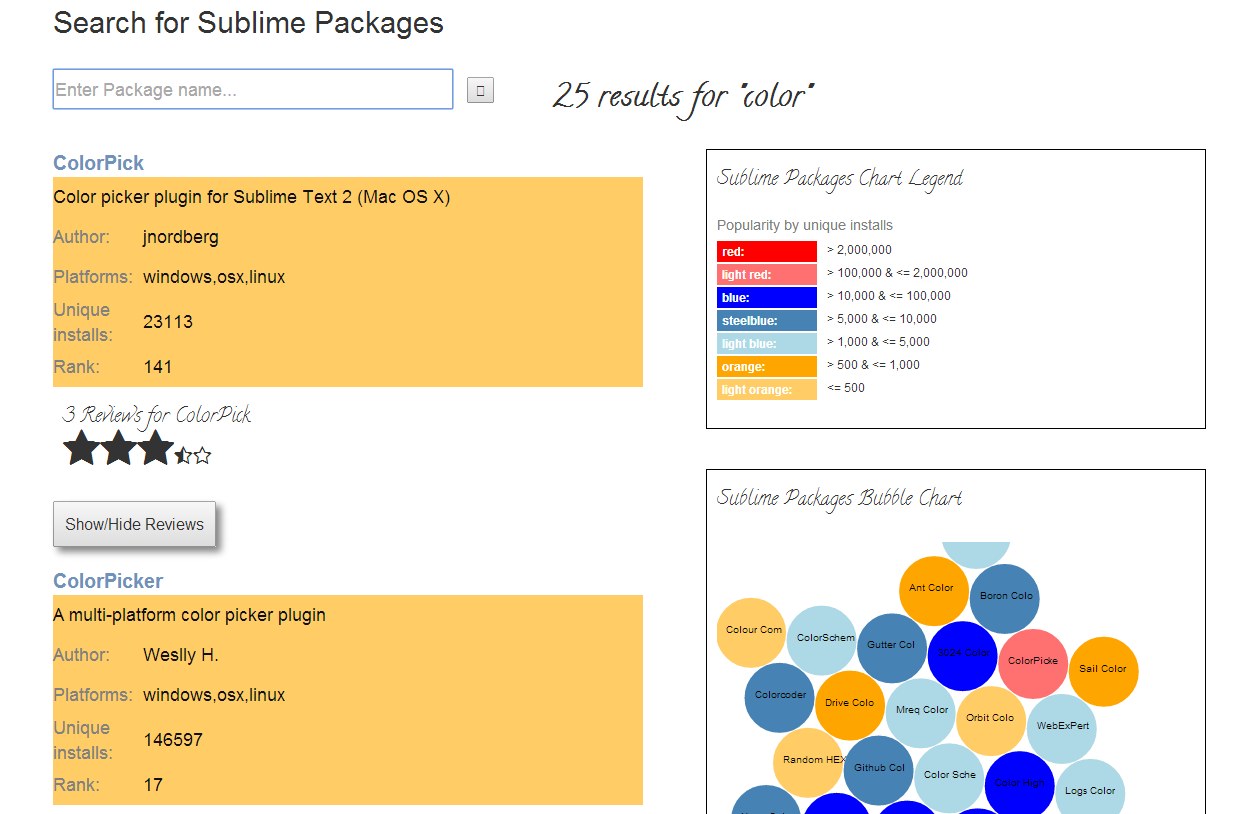Click the '> 2,000,000' legend range
The height and width of the screenshot is (814, 1233).
point(859,250)
